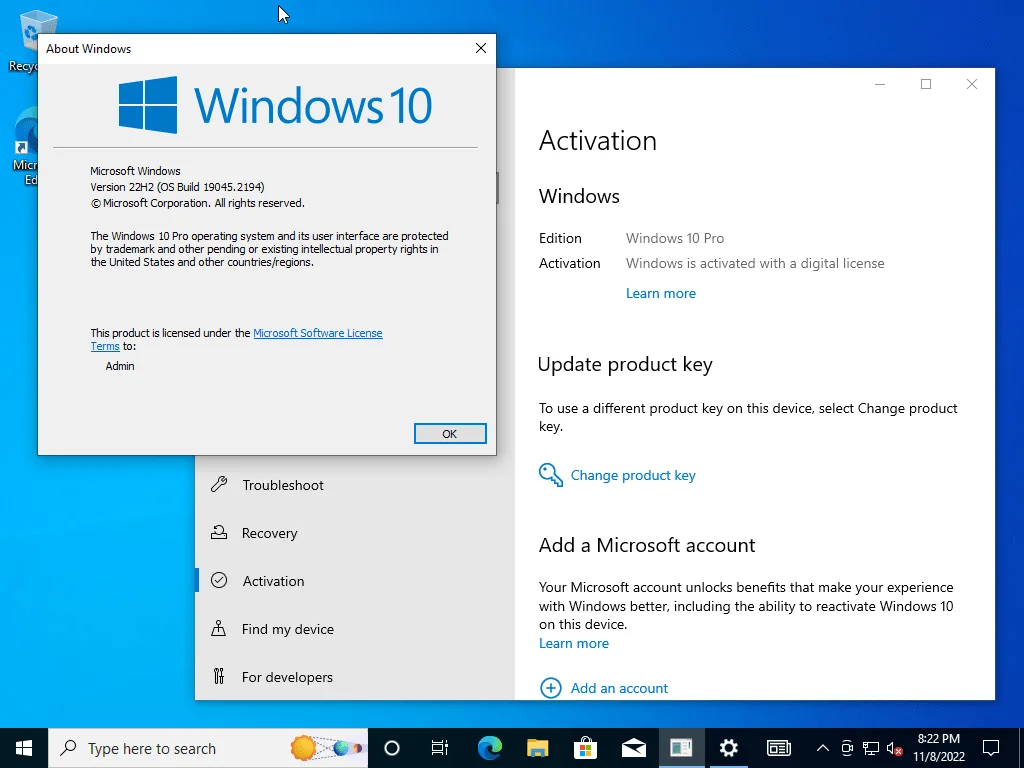
Task: Click the Version 22H2 build text
Action: [177, 187]
